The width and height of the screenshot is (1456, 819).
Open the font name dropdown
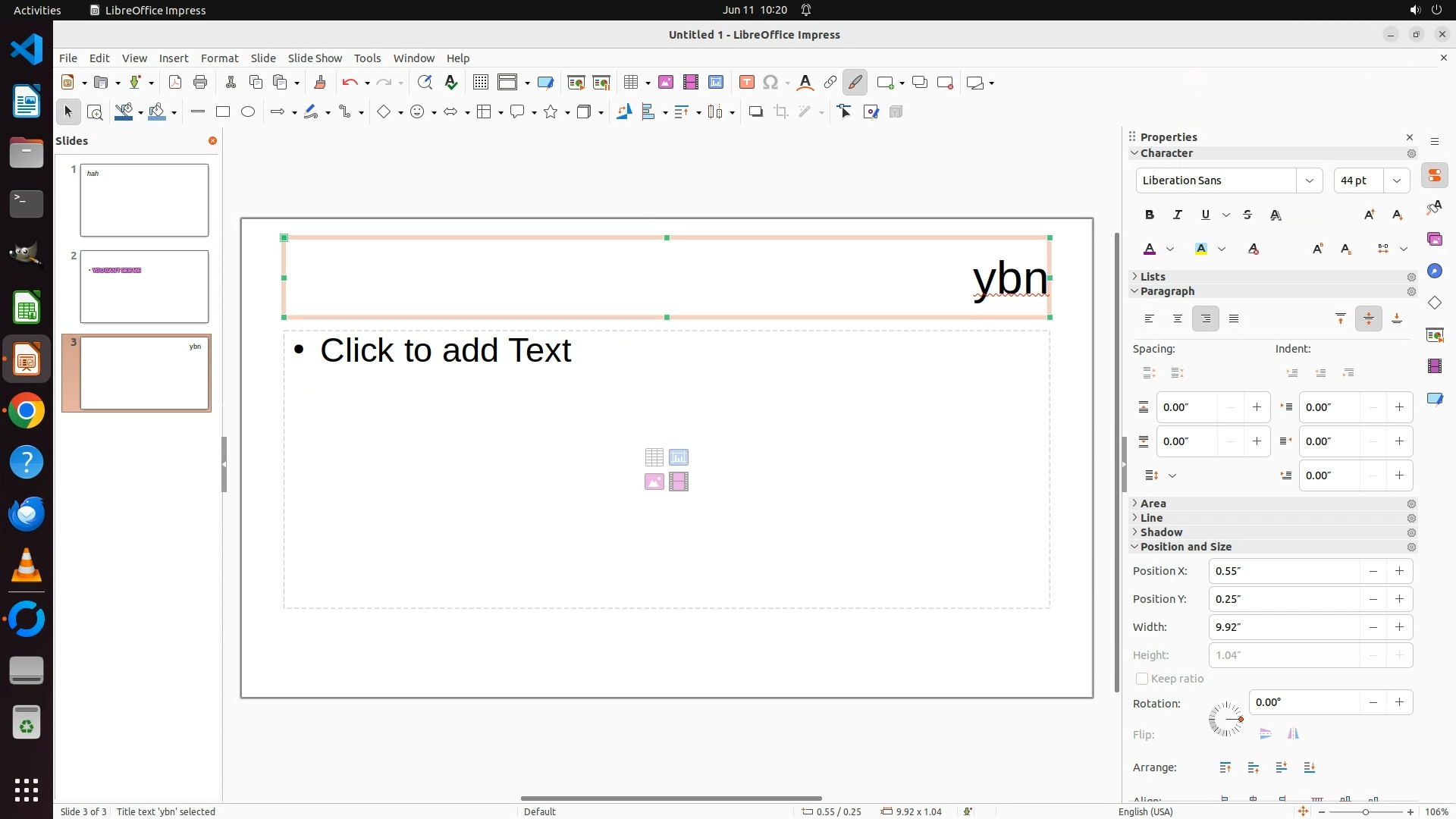(1309, 180)
